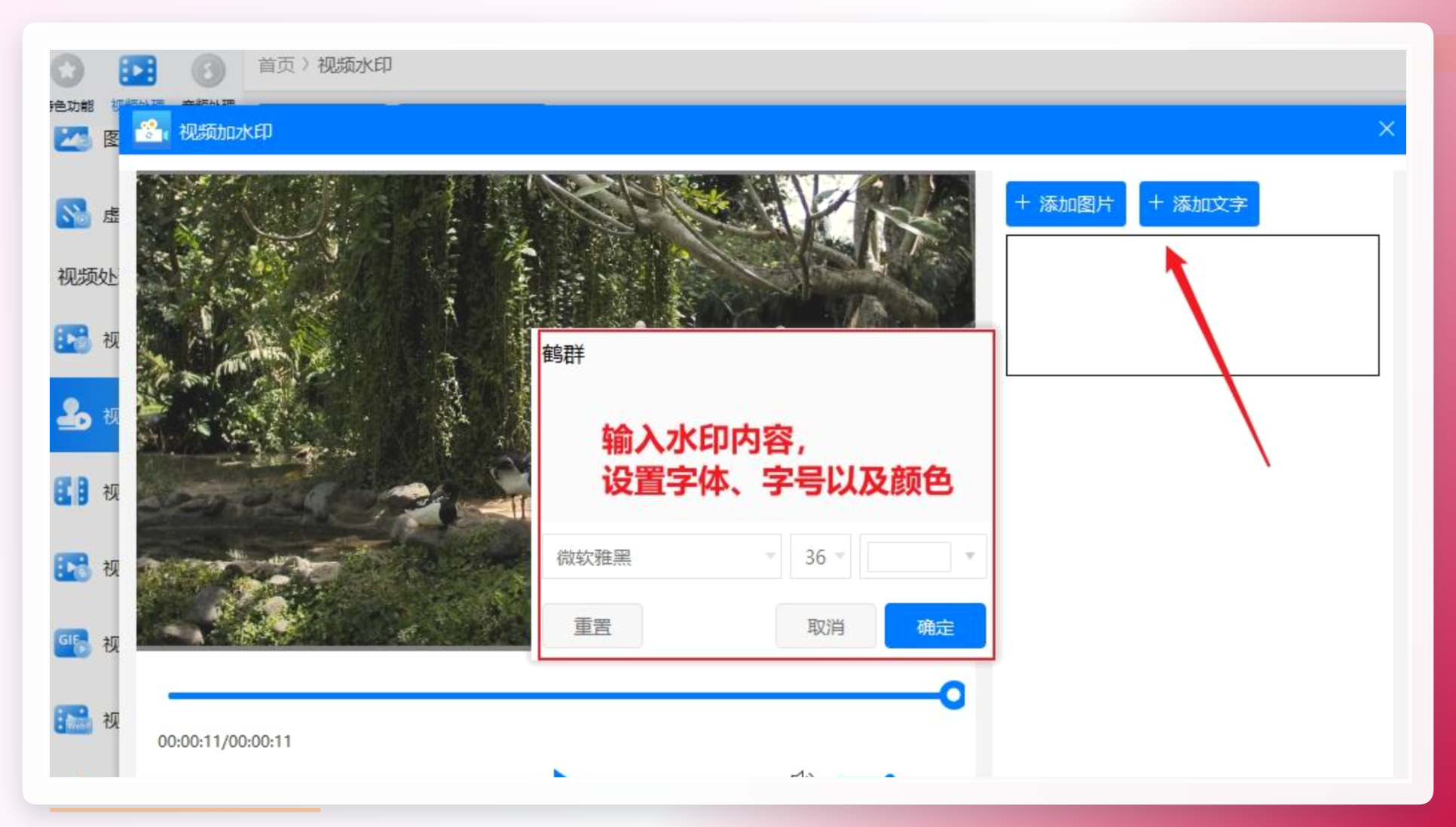Click the 添加图片 button
This screenshot has height=827, width=1456.
pos(1065,204)
